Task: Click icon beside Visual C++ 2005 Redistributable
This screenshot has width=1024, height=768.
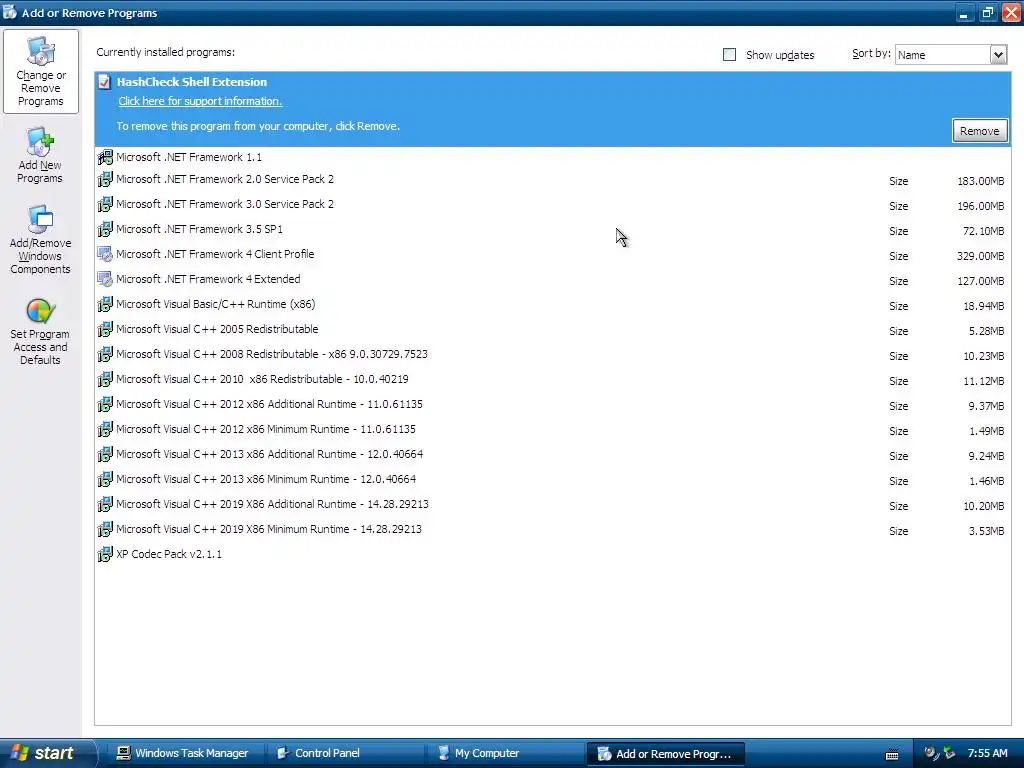Action: (x=104, y=329)
